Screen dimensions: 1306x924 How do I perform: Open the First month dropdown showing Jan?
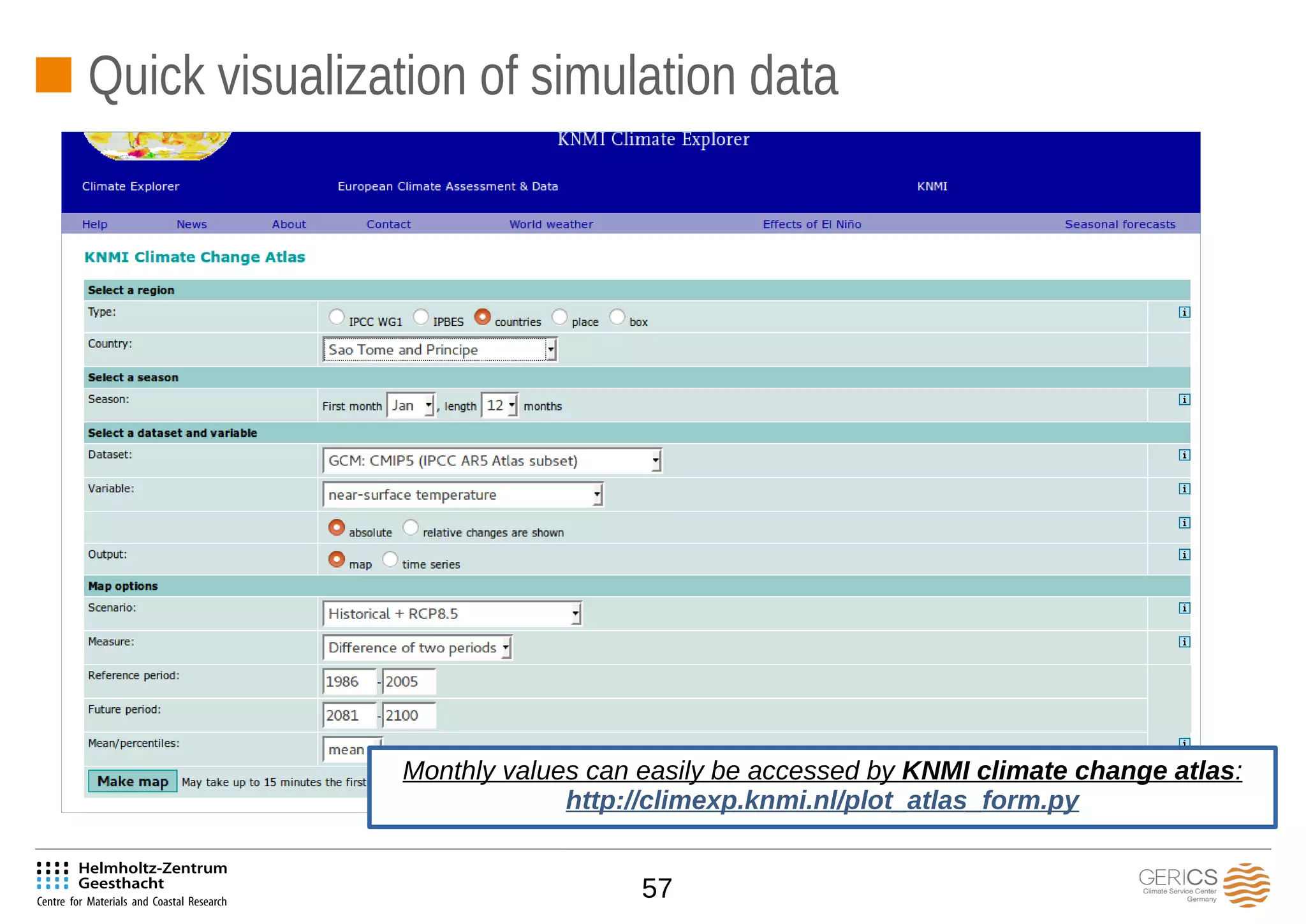411,406
